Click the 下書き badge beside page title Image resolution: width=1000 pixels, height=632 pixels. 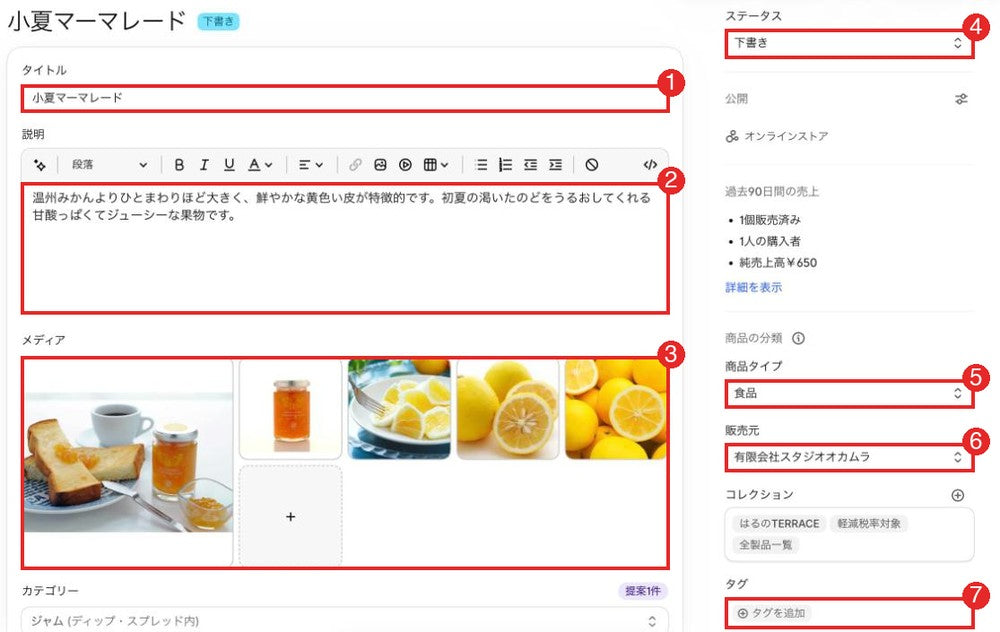[218, 22]
